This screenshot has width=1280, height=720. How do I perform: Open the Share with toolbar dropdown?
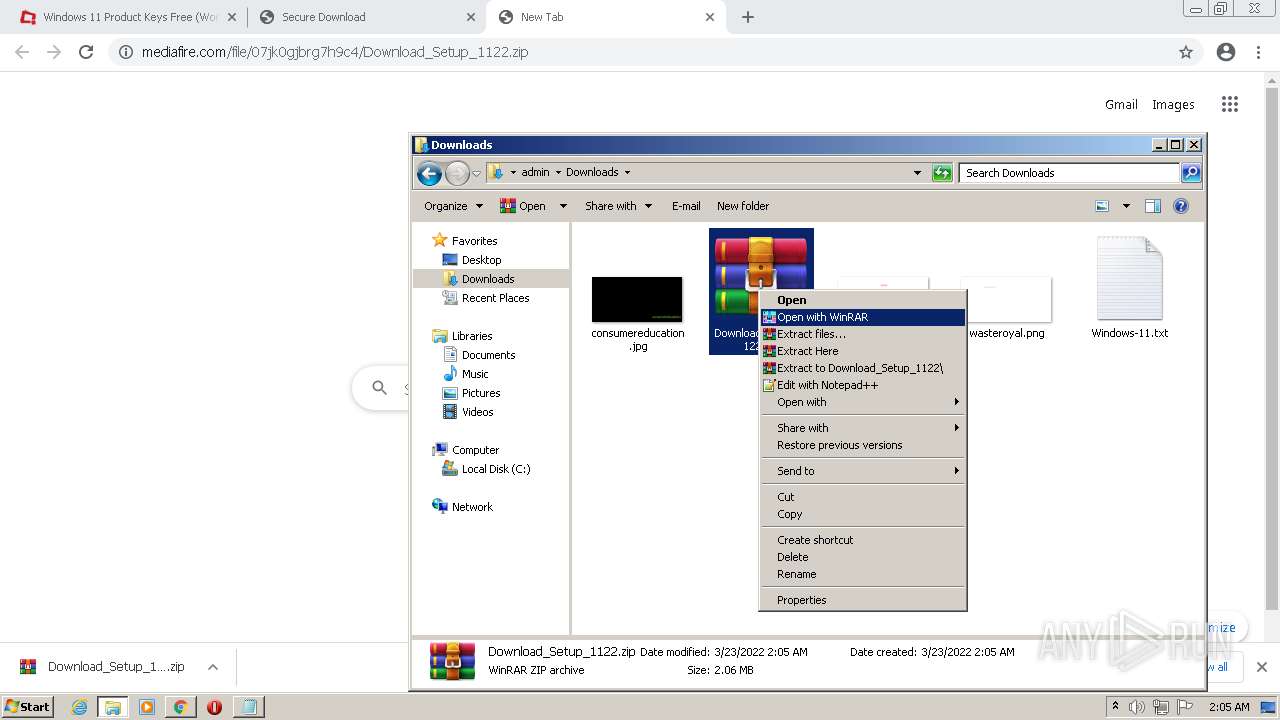[x=618, y=206]
